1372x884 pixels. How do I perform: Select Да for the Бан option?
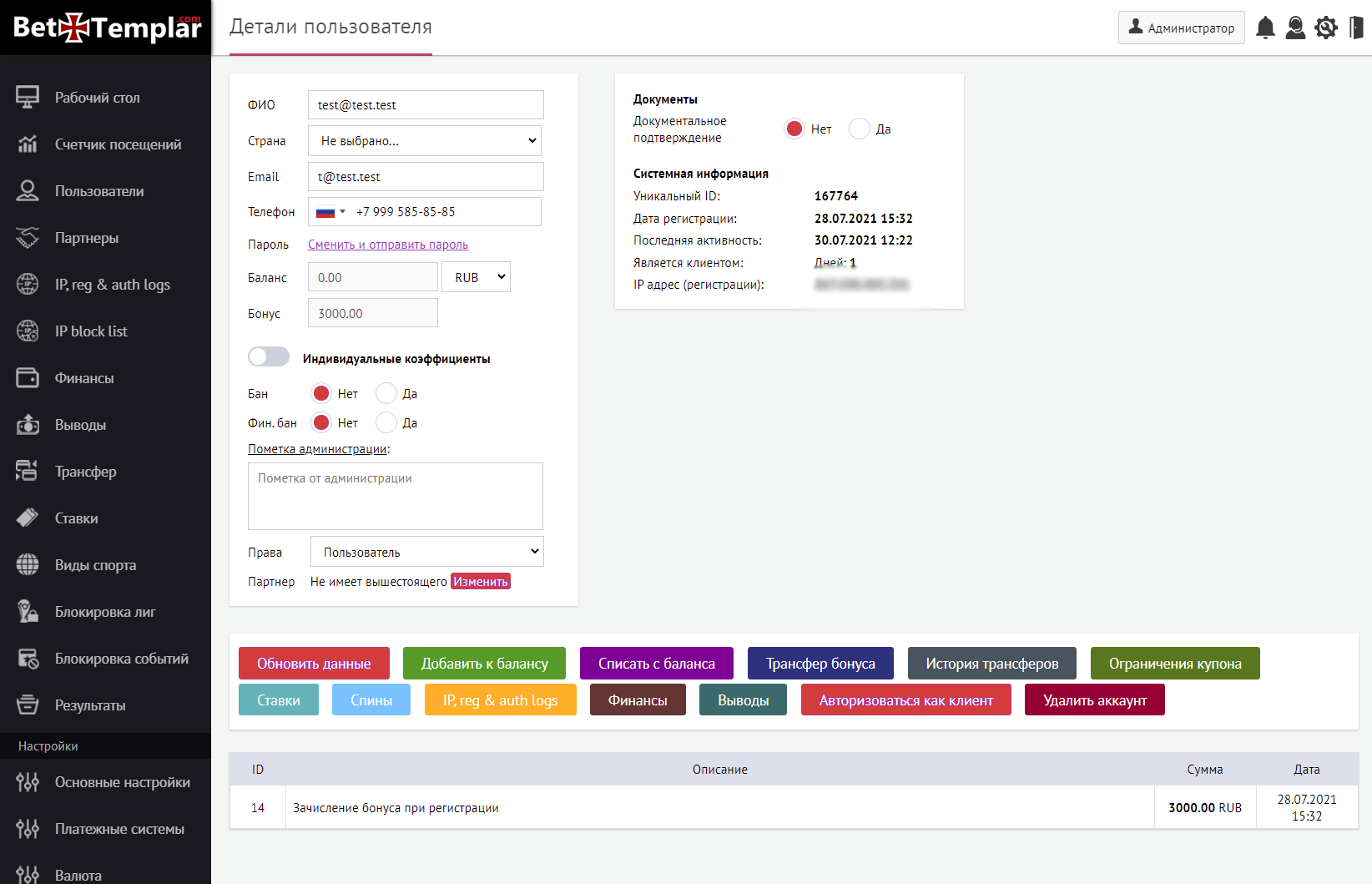(386, 394)
